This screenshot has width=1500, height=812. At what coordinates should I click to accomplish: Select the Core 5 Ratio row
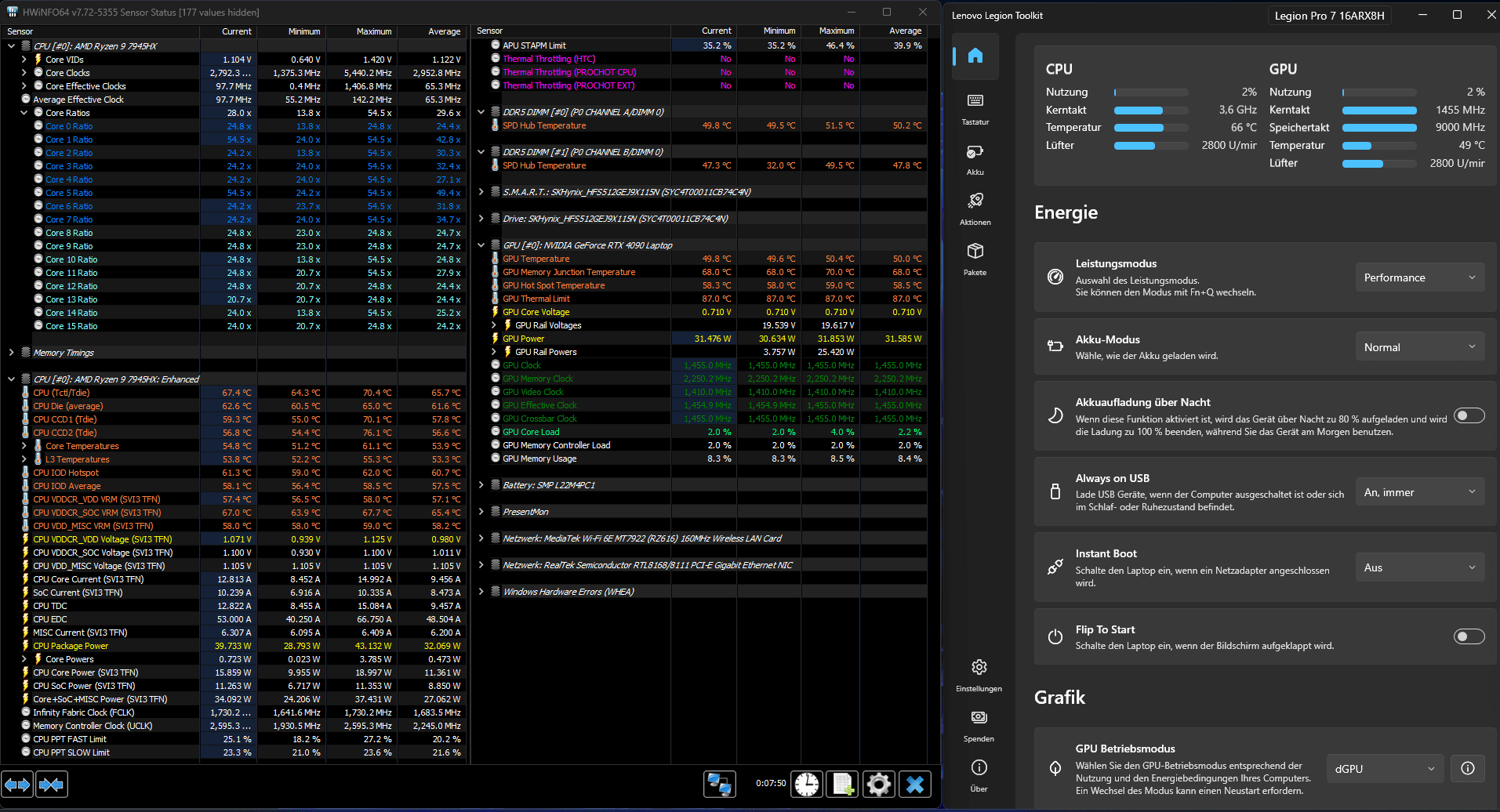pos(234,193)
